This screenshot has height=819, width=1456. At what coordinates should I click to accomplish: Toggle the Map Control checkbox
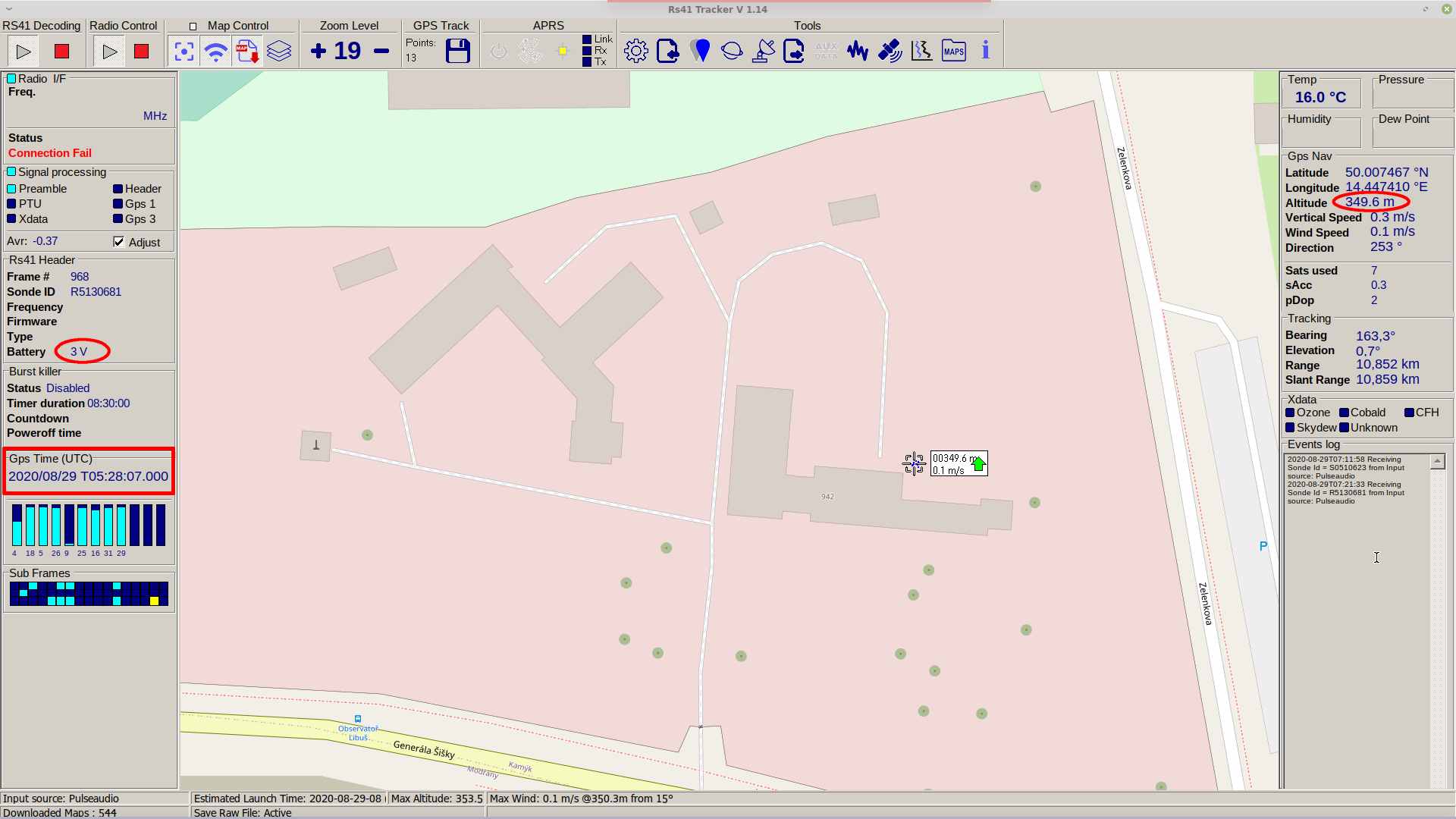coord(193,27)
